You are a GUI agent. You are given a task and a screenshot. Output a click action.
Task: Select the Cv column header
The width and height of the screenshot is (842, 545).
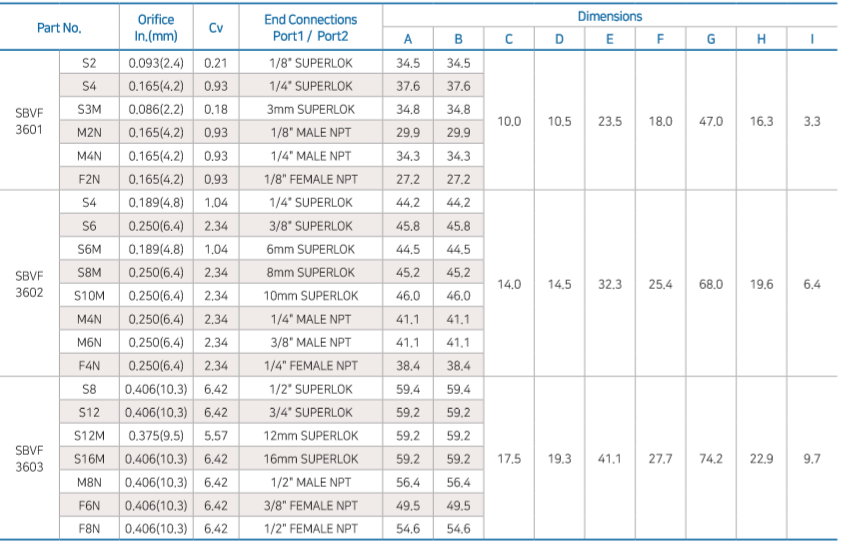pyautogui.click(x=216, y=28)
